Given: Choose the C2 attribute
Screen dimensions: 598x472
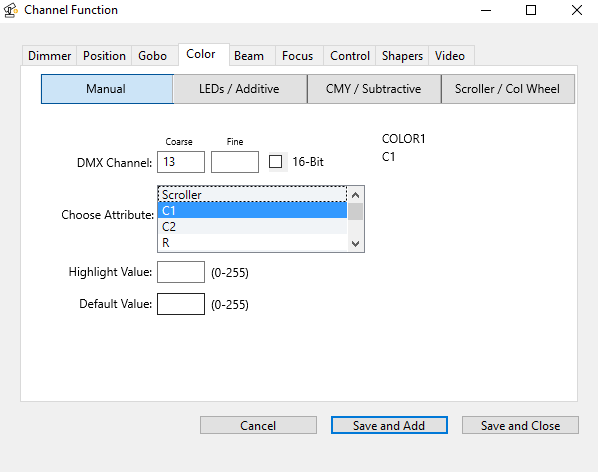Looking at the screenshot, I should 252,226.
